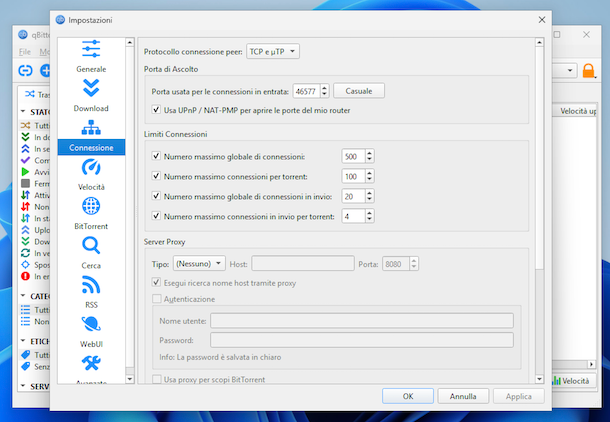Select the red arrows 'Non attivi' filter
Screen dimensions: 610x422
25,207
